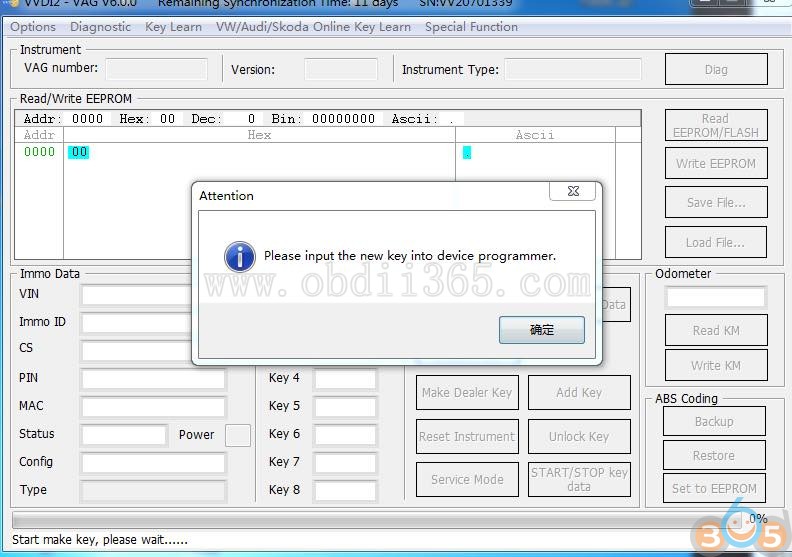Click the 'Start make key, please wait' status text

[x=100, y=540]
